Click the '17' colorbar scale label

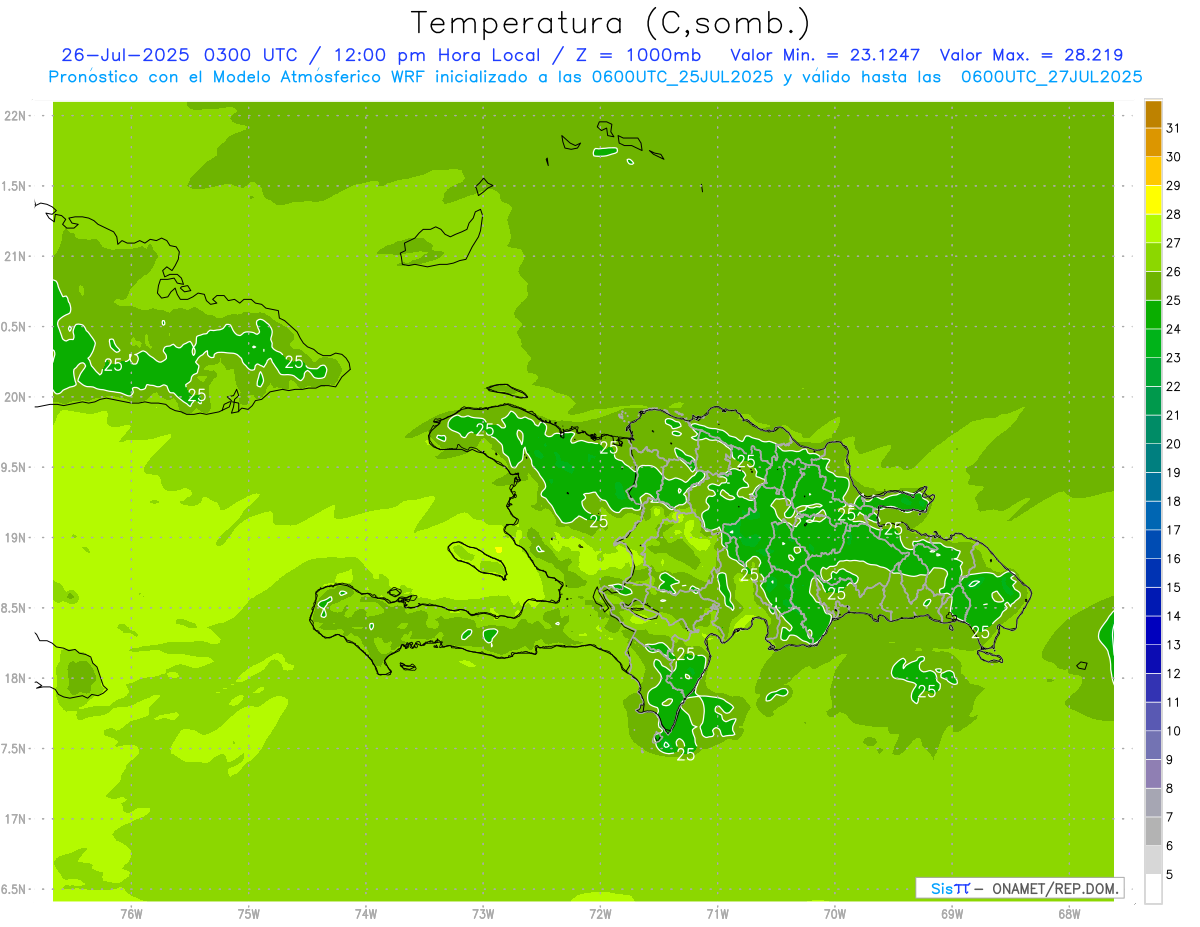point(1173,530)
